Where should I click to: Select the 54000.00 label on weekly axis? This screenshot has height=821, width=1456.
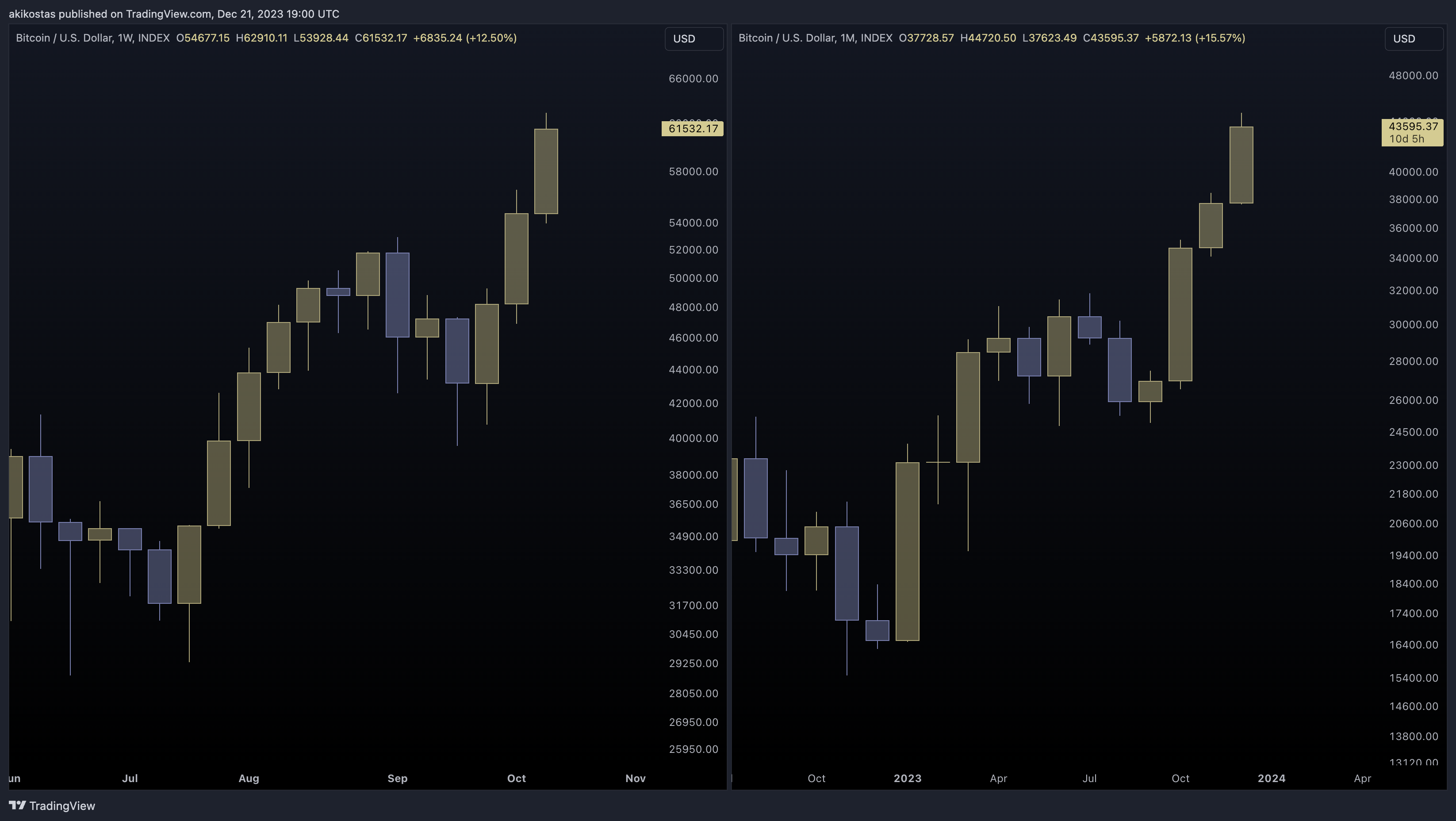694,223
